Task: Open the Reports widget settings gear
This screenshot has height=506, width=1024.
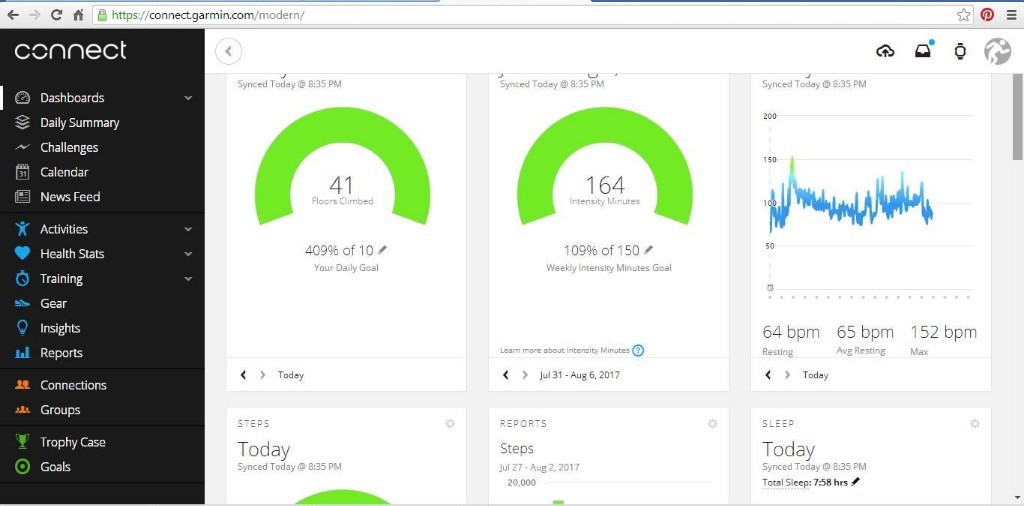Action: click(712, 424)
